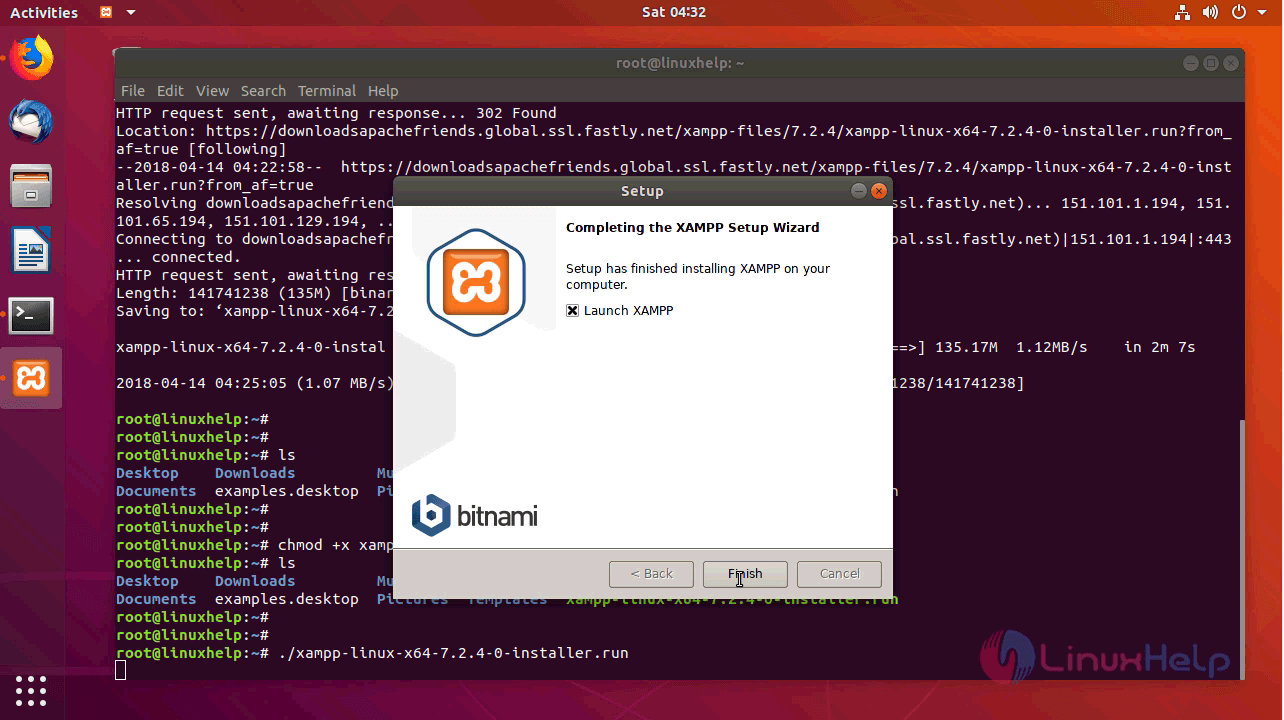Click the 'Setup' dialog title bar
Viewport: 1284px width, 720px height.
click(x=642, y=191)
